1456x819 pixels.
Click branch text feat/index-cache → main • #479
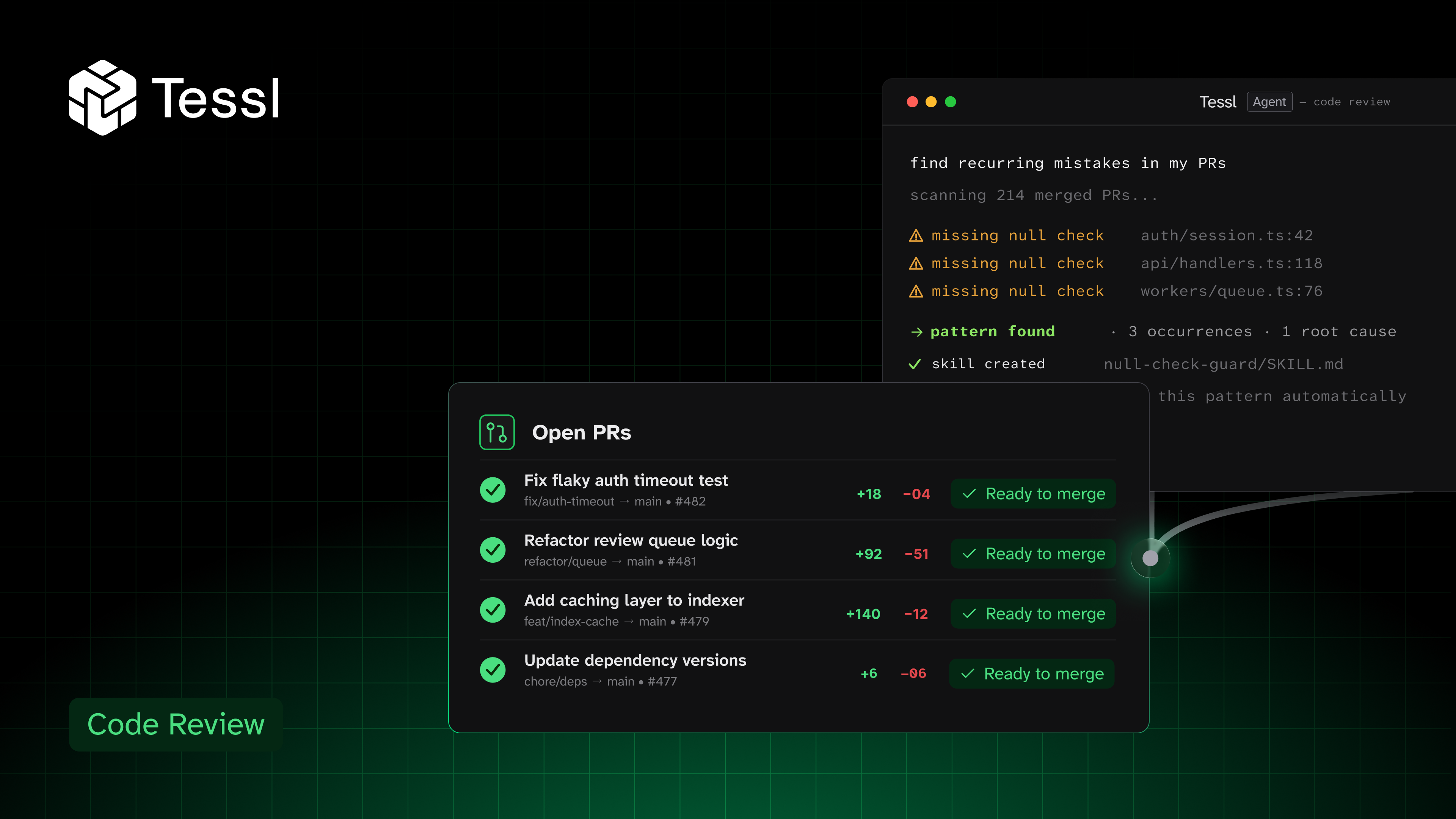[617, 621]
